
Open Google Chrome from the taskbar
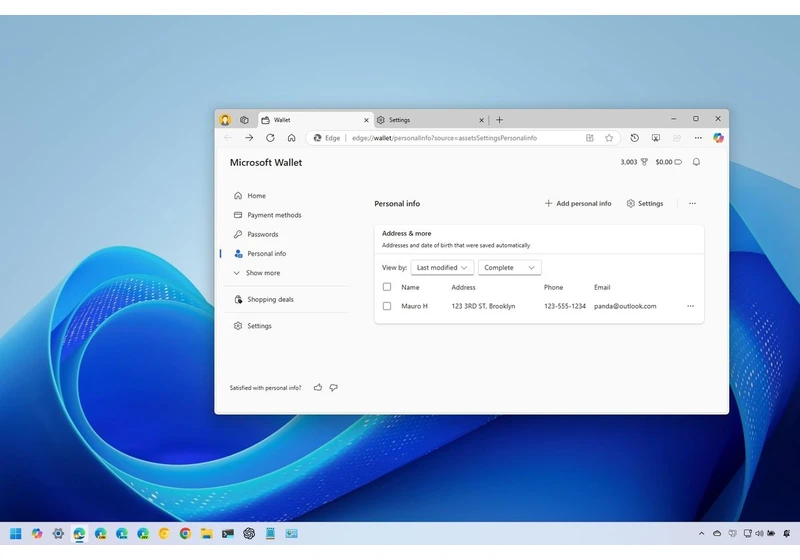185,533
